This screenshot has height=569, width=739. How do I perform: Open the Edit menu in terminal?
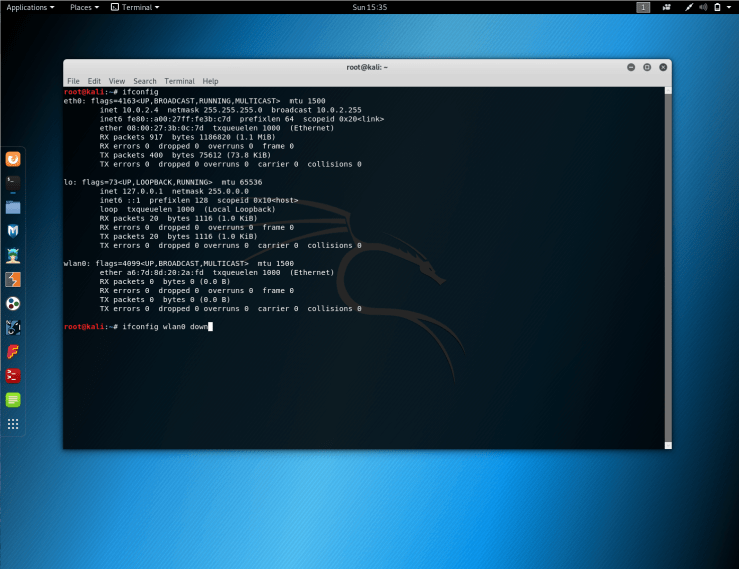[94, 81]
